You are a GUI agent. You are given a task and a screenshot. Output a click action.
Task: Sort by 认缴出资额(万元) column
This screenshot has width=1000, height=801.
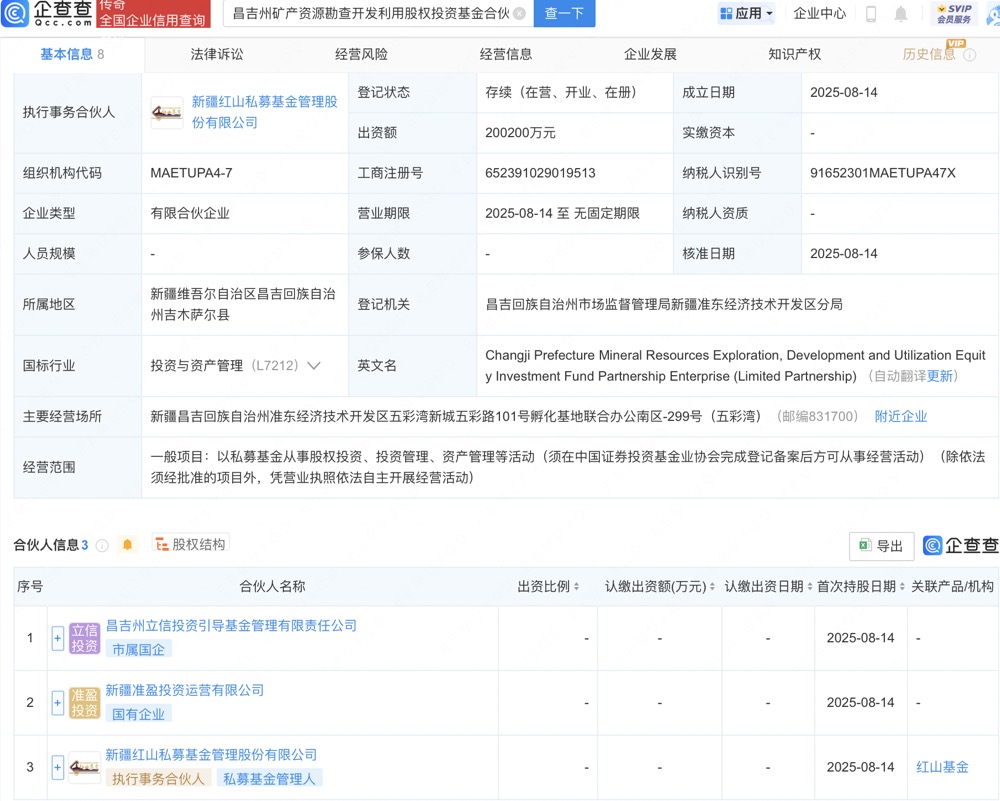pos(712,587)
